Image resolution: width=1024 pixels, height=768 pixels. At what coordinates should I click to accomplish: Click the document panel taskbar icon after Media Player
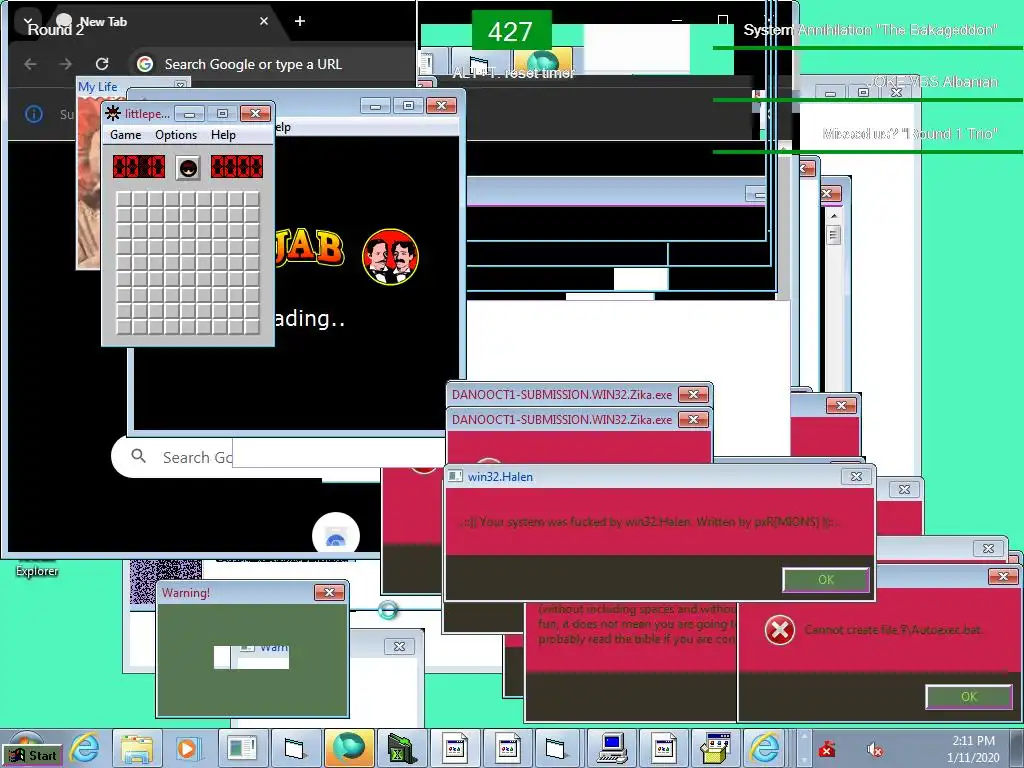pos(242,748)
